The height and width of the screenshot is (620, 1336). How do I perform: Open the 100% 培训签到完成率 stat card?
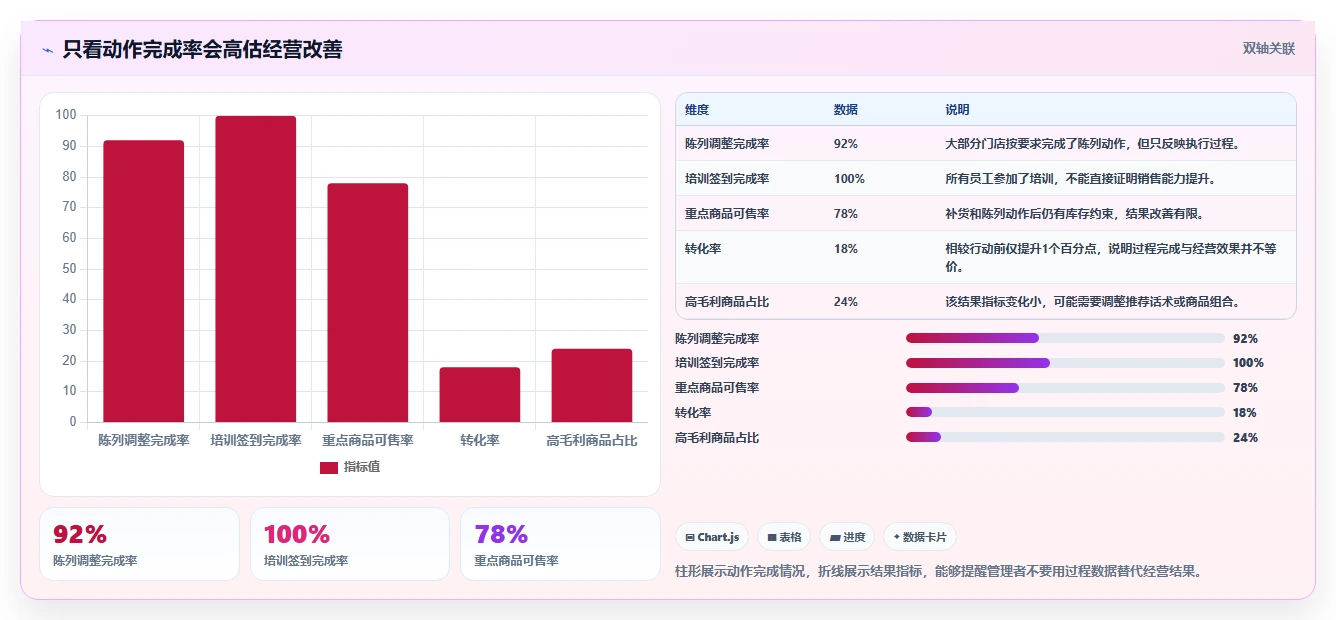coord(350,544)
